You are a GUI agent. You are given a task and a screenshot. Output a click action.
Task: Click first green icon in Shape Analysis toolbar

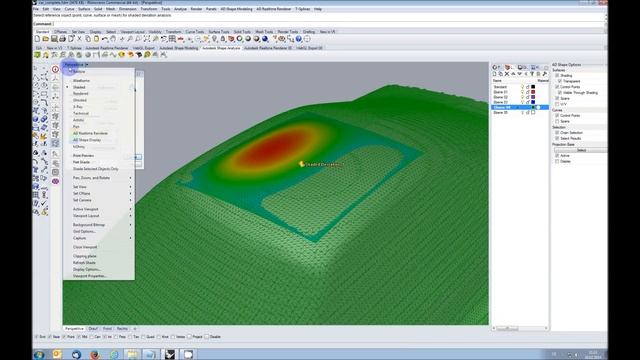coord(38,55)
